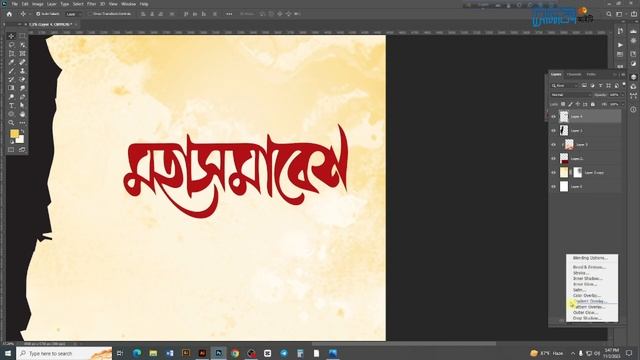This screenshot has width=640, height=360.
Task: Swap foreground and background colors
Action: [22, 131]
